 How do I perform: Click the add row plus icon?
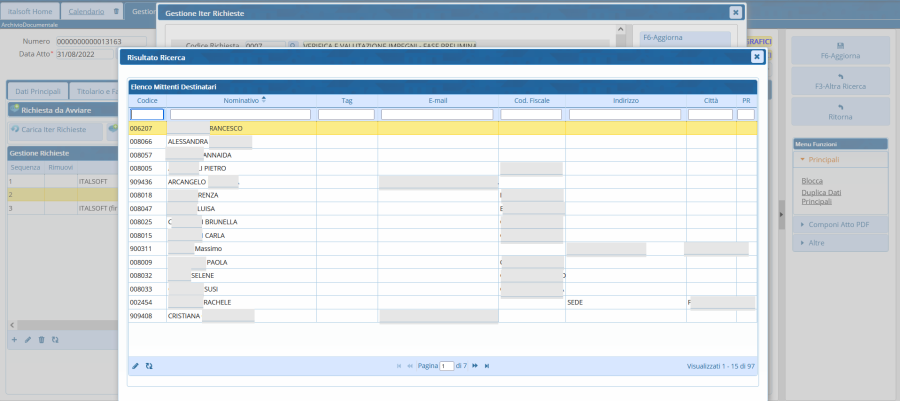pos(14,340)
